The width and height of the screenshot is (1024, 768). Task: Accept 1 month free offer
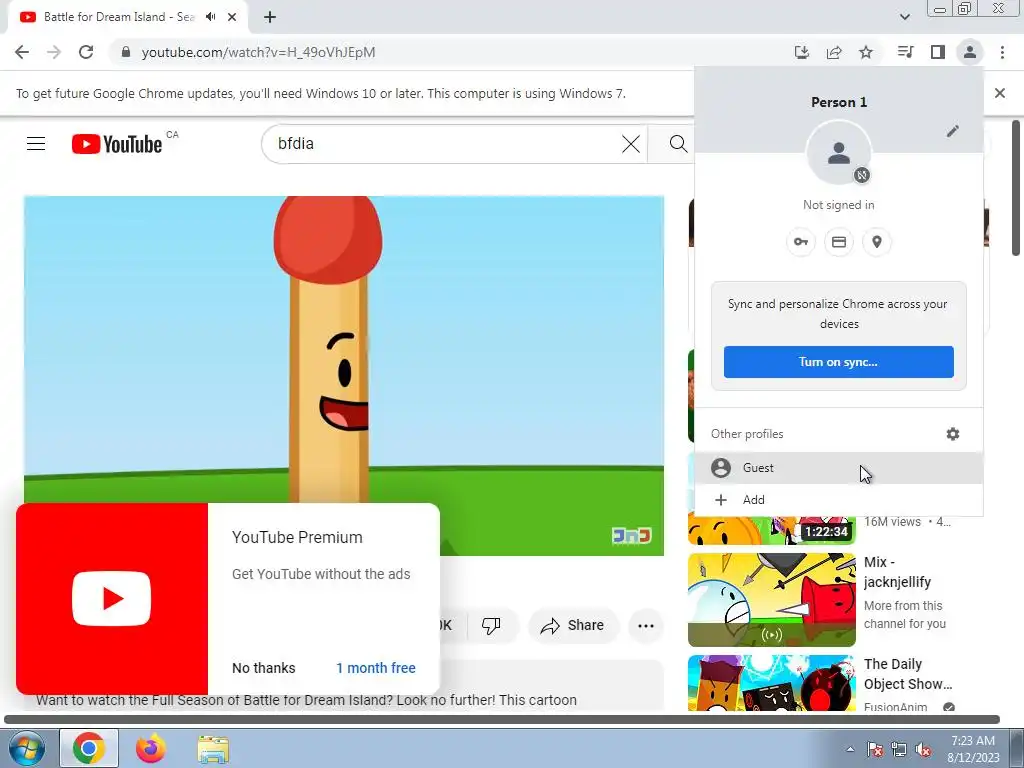pyautogui.click(x=376, y=668)
